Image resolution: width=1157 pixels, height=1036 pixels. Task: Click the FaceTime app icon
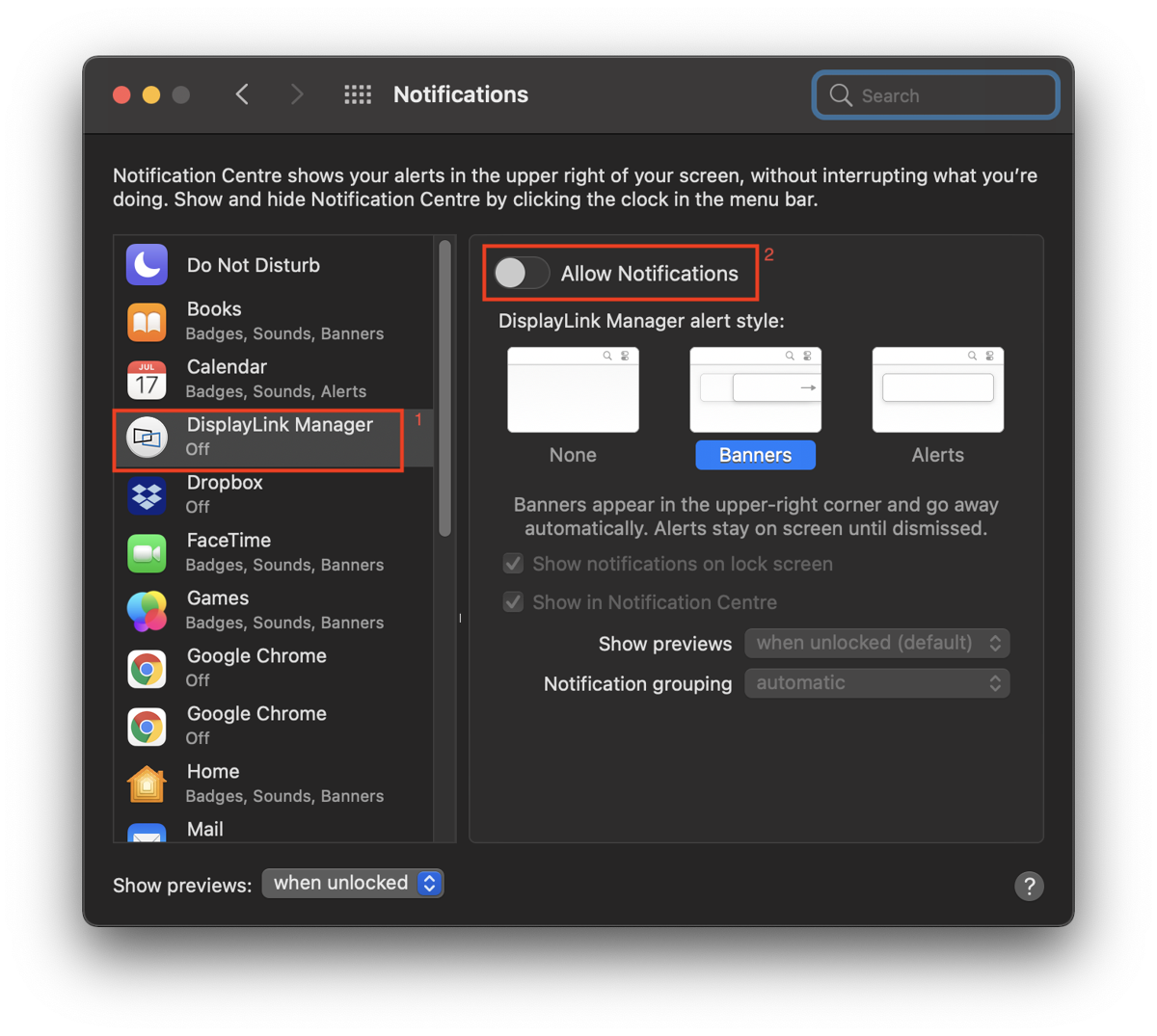point(147,552)
